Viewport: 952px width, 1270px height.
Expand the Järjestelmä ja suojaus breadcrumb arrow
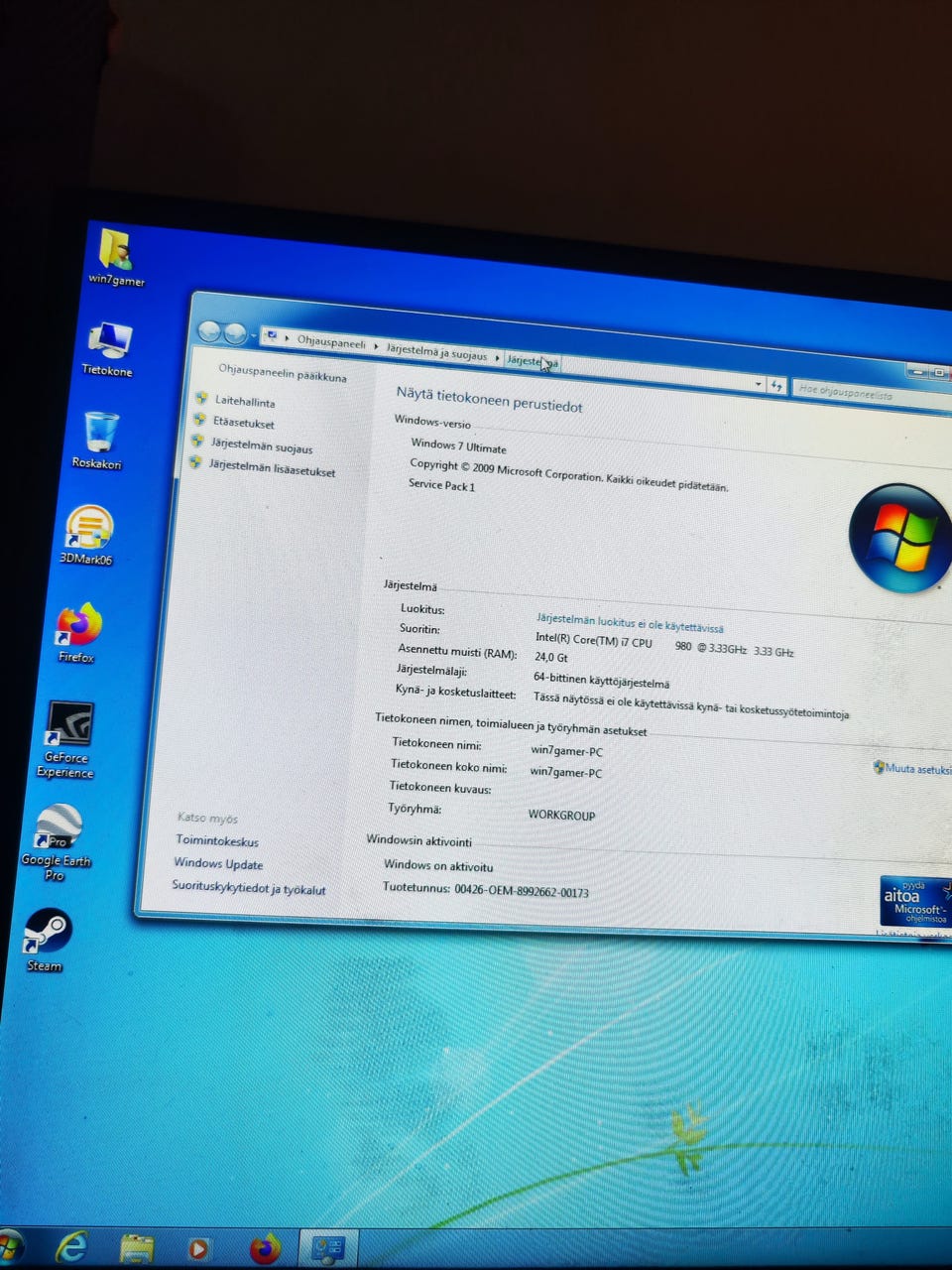tap(497, 356)
